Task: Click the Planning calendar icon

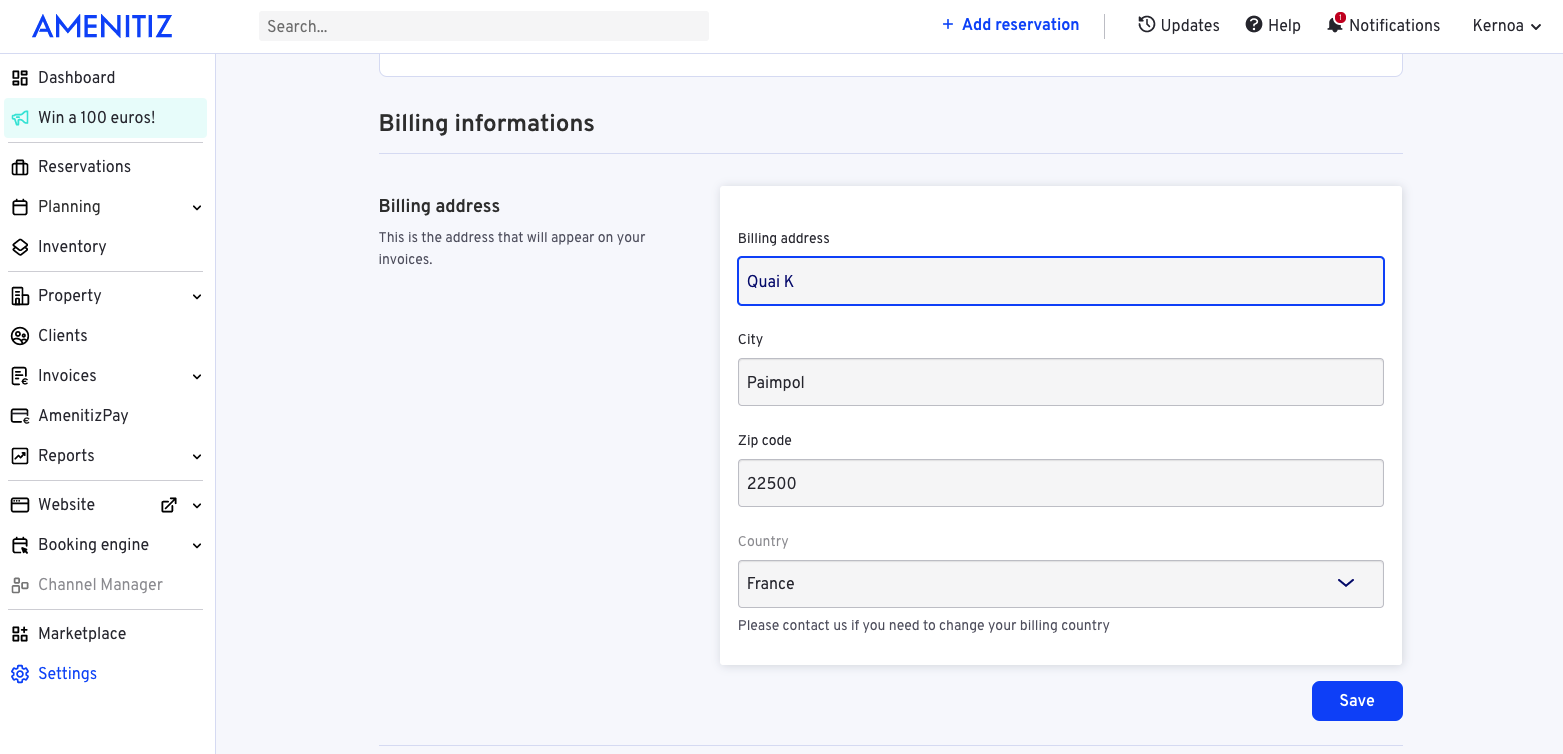Action: (20, 207)
